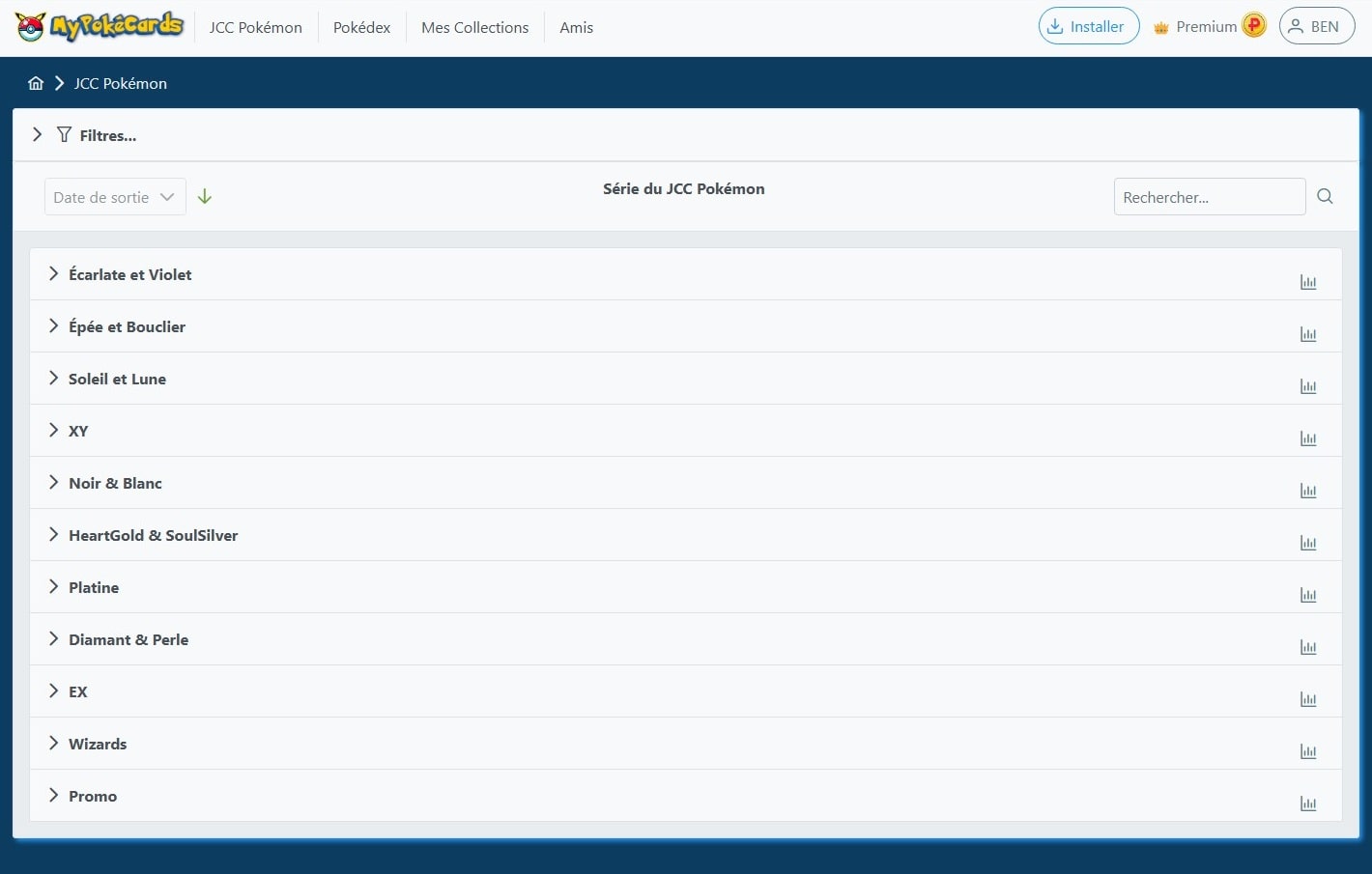Open the Pokédex menu item

tap(361, 27)
